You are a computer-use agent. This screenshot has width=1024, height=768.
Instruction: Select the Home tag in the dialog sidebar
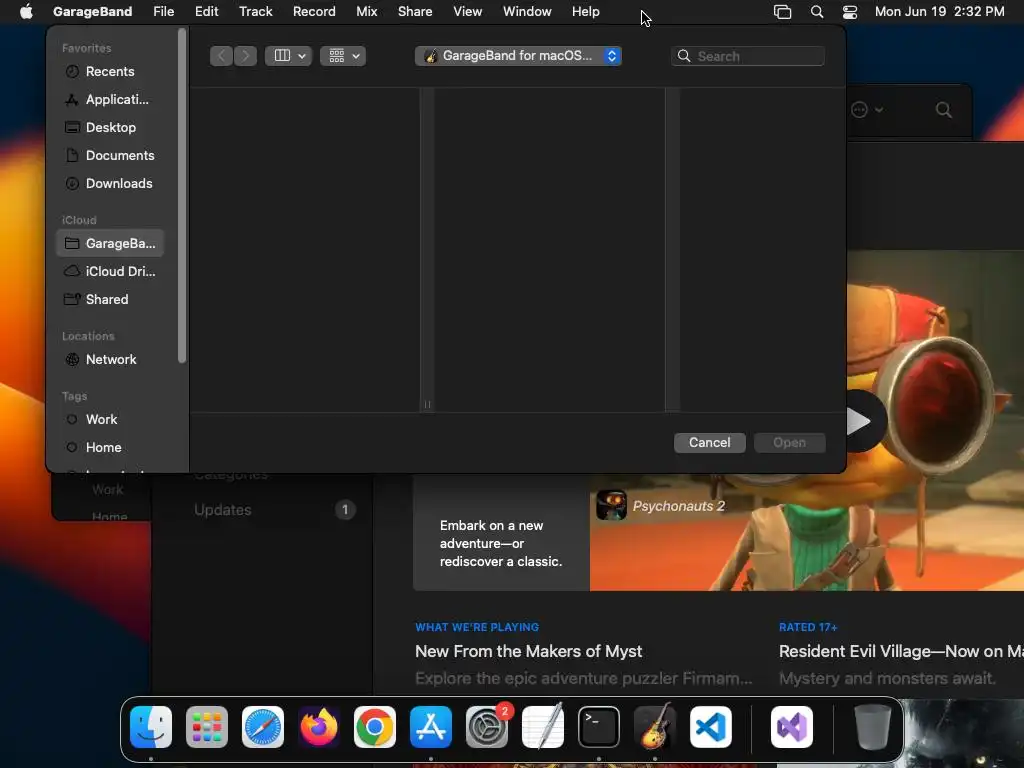click(x=110, y=448)
